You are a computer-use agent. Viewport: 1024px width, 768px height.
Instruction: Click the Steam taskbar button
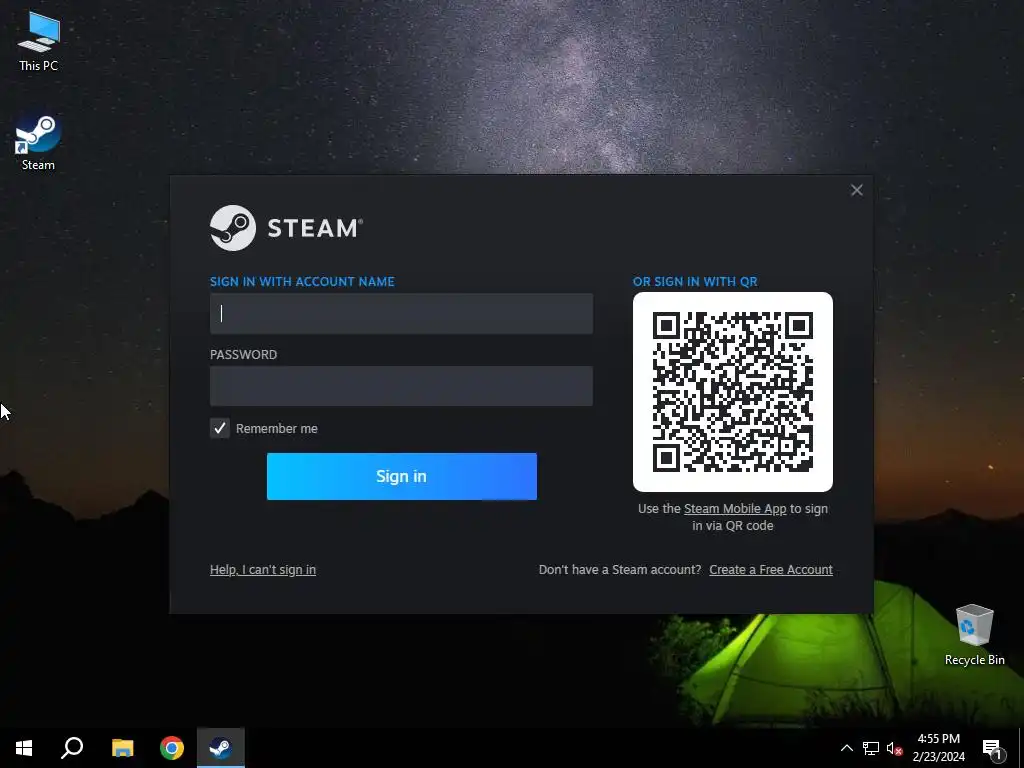[221, 748]
